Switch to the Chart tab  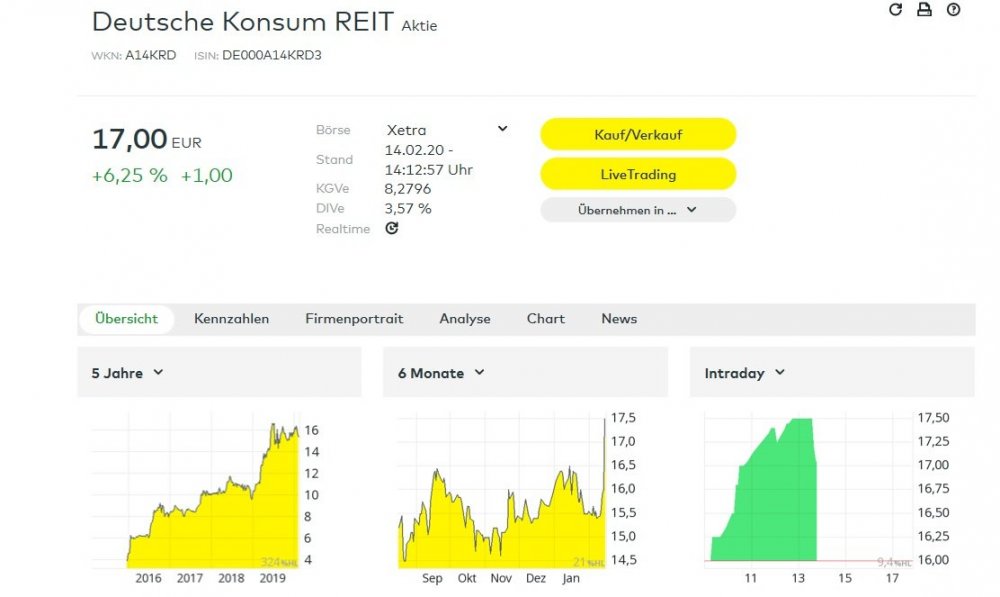pos(545,318)
